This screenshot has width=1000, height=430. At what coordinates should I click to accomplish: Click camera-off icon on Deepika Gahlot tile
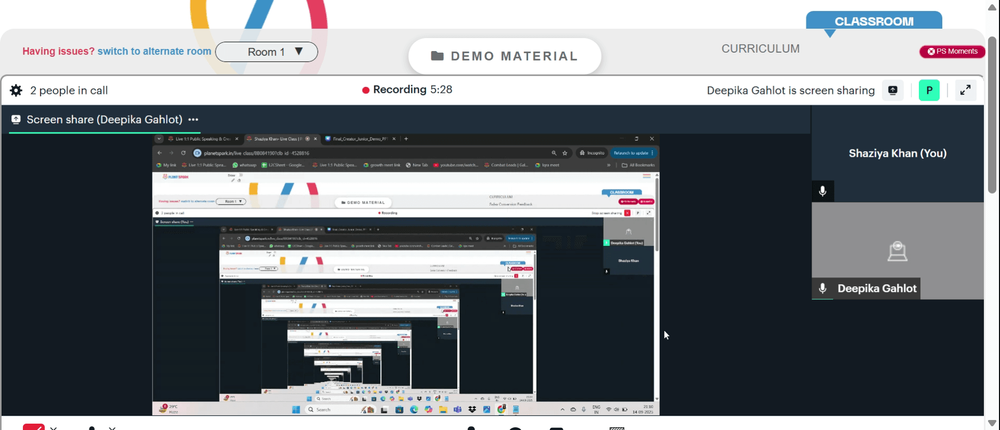[897, 251]
